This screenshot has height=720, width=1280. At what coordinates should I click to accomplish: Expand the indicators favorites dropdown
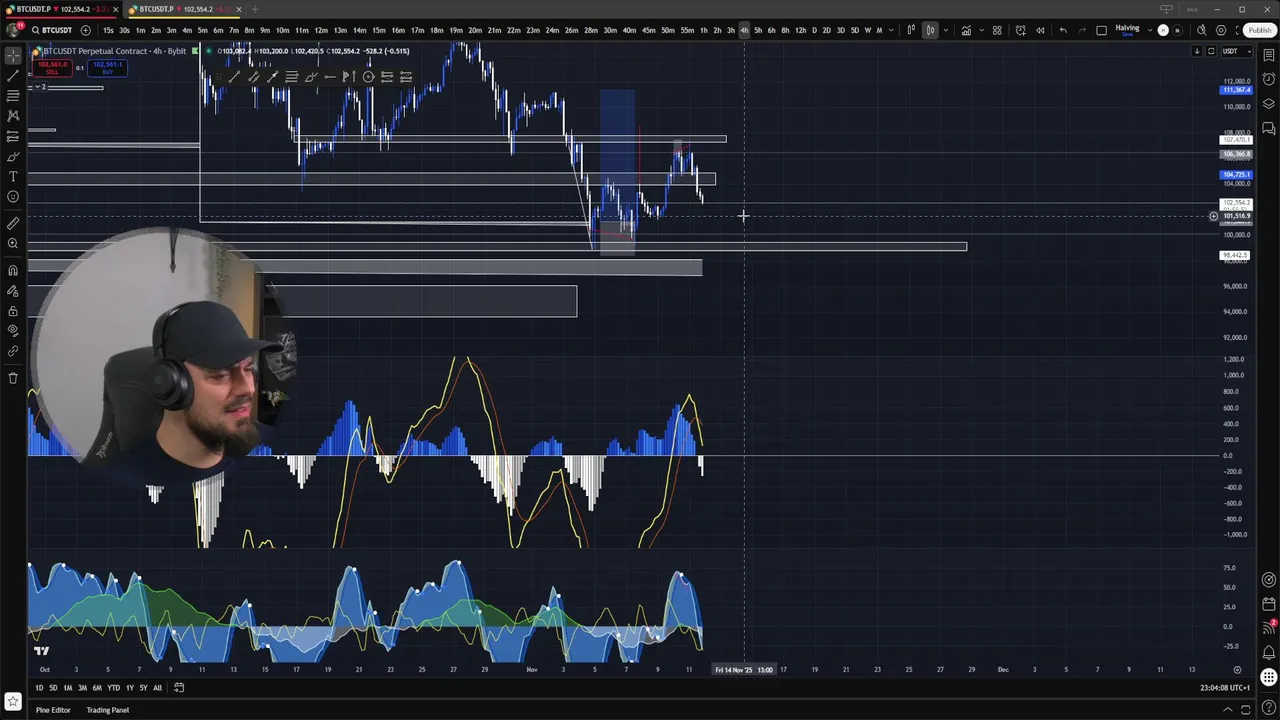click(x=981, y=30)
